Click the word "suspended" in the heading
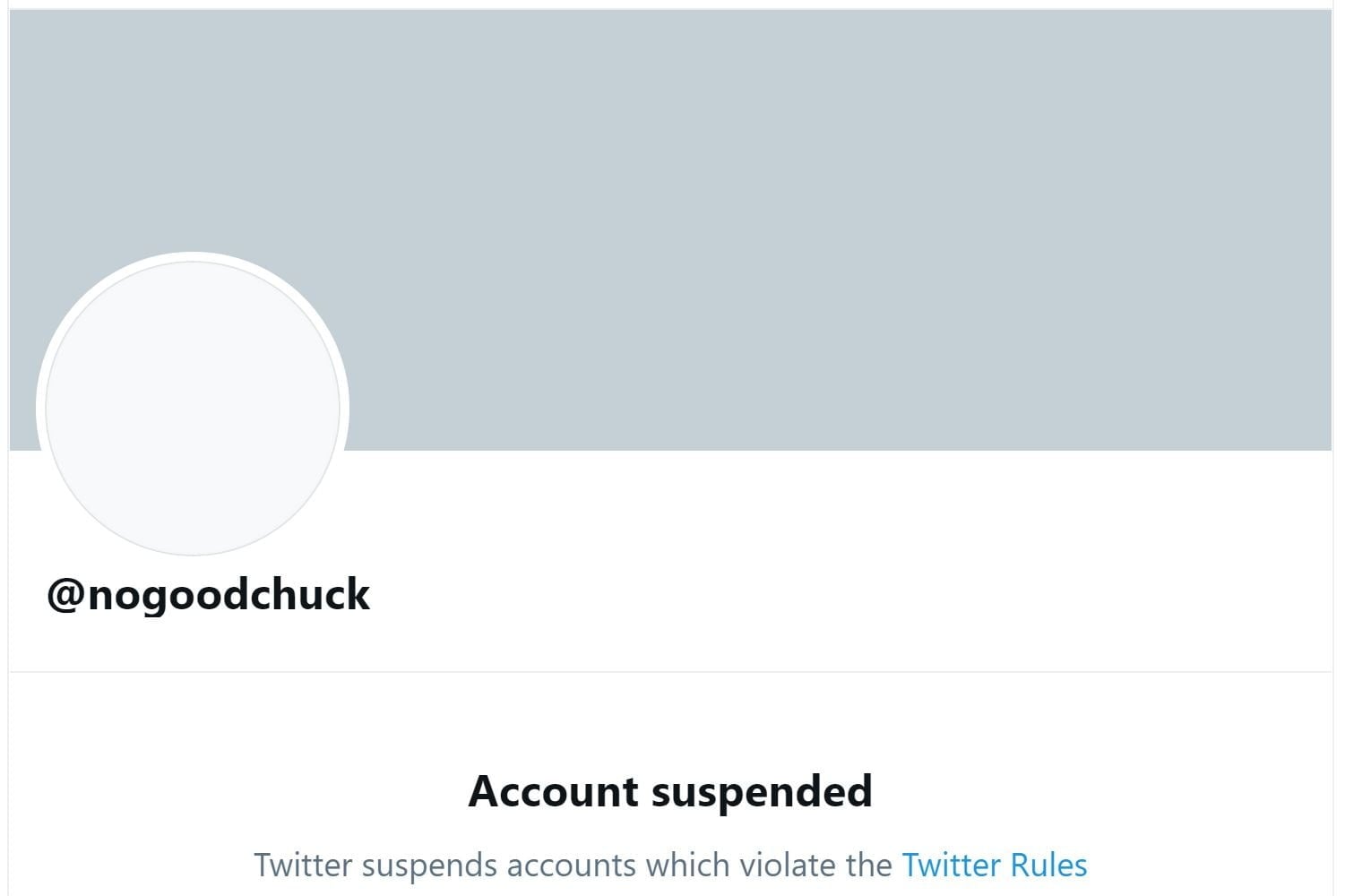Viewport: 1345px width, 896px height. coord(762,791)
